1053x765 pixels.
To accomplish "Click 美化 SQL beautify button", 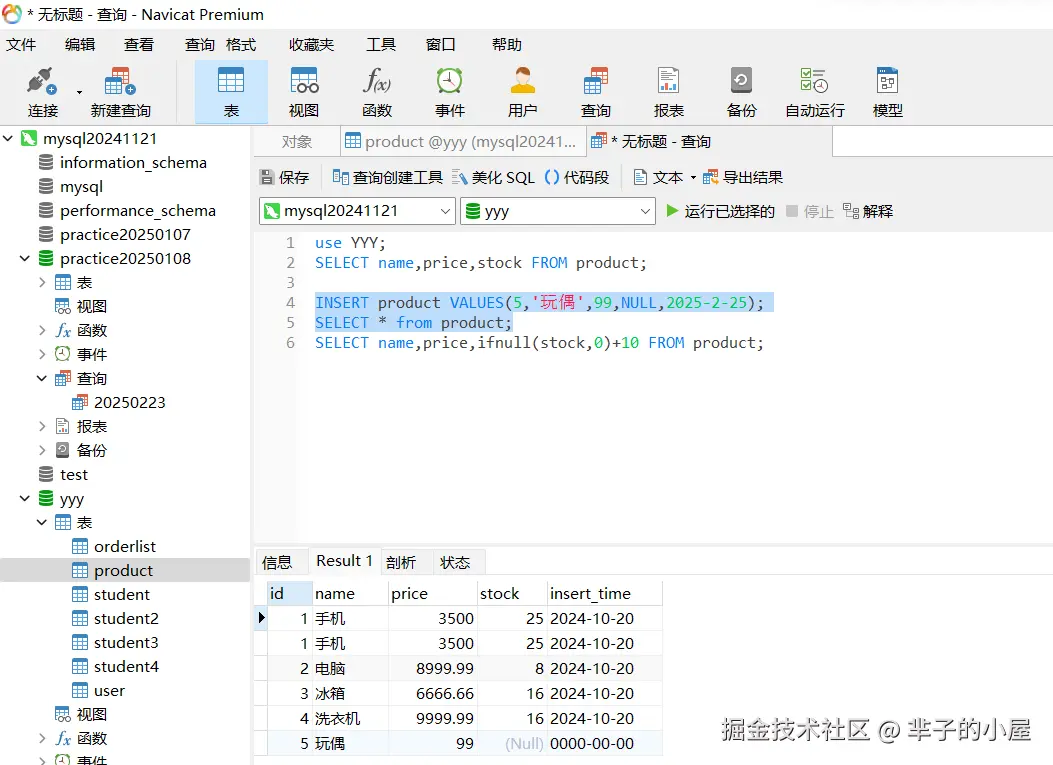I will coord(494,177).
